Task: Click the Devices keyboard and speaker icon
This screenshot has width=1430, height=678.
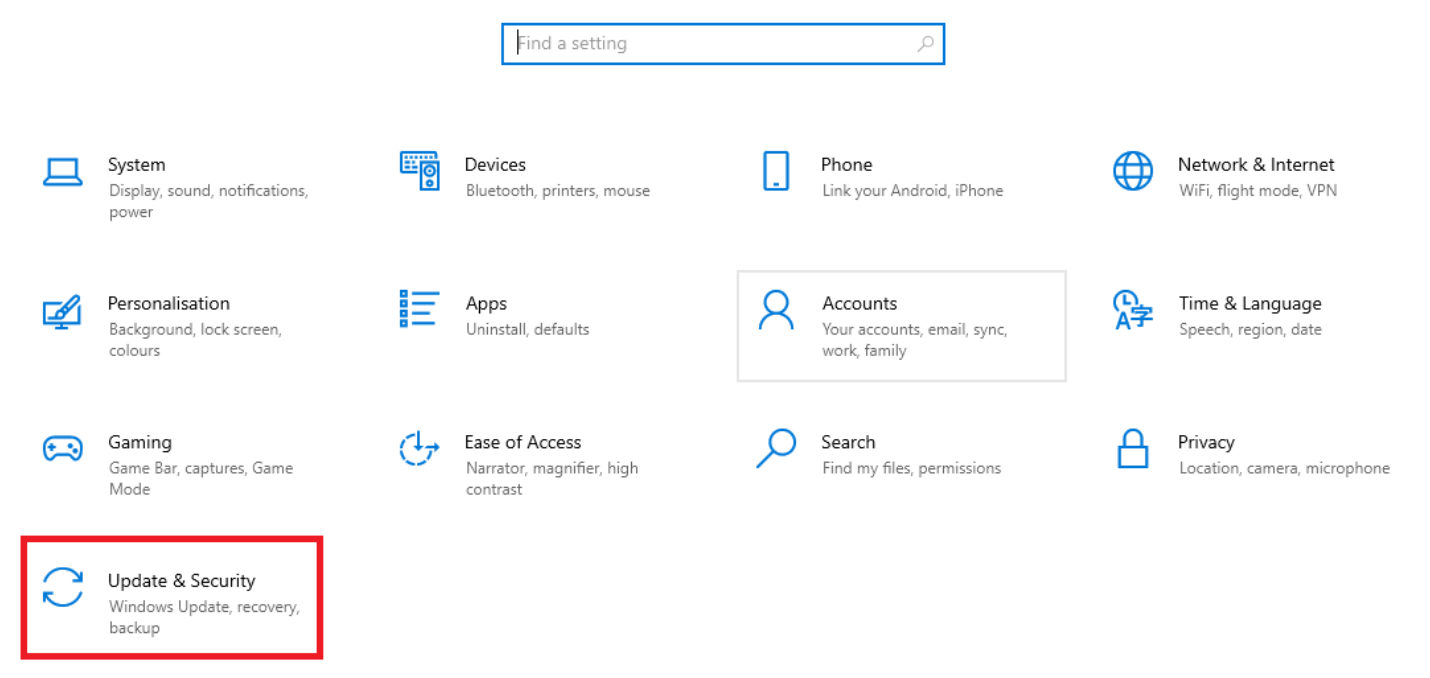Action: [419, 171]
